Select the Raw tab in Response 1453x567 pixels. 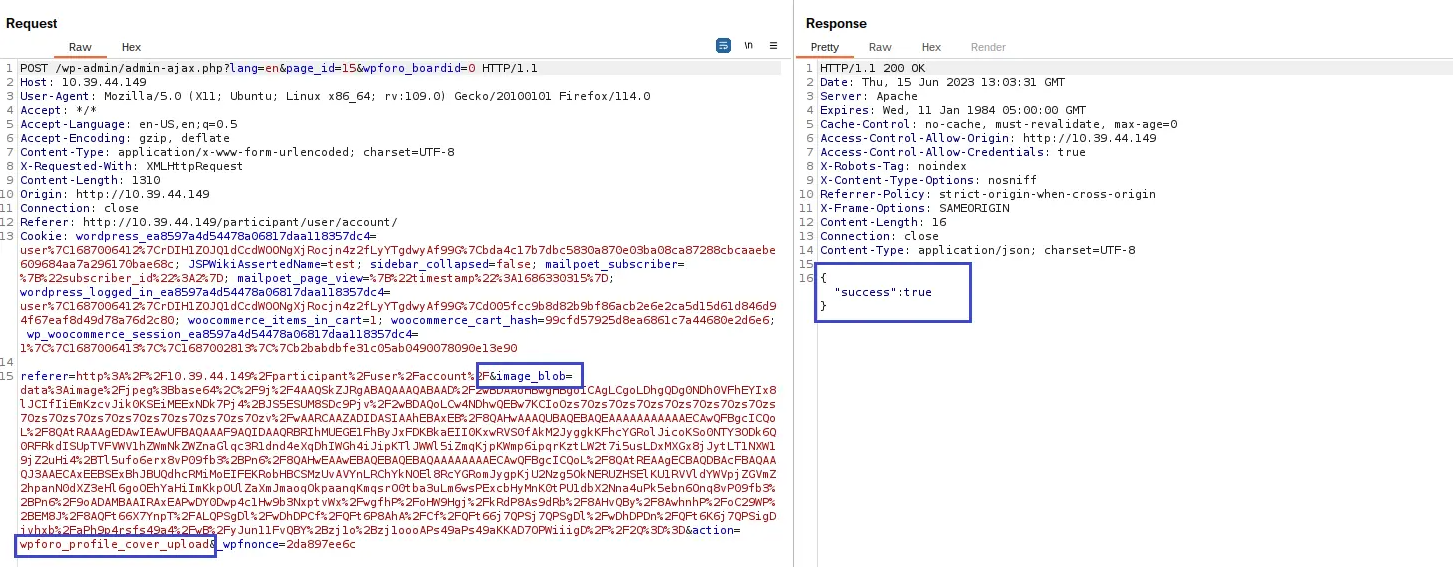point(880,47)
